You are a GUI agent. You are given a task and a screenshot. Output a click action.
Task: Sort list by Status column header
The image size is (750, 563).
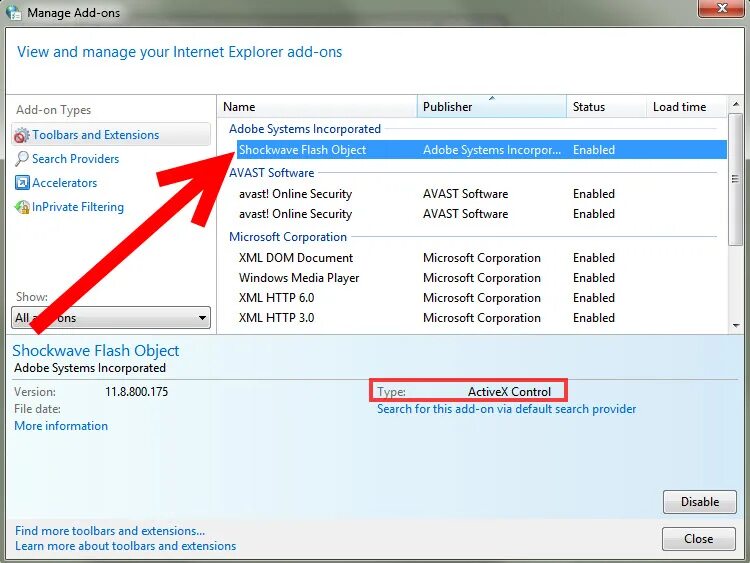(x=606, y=107)
